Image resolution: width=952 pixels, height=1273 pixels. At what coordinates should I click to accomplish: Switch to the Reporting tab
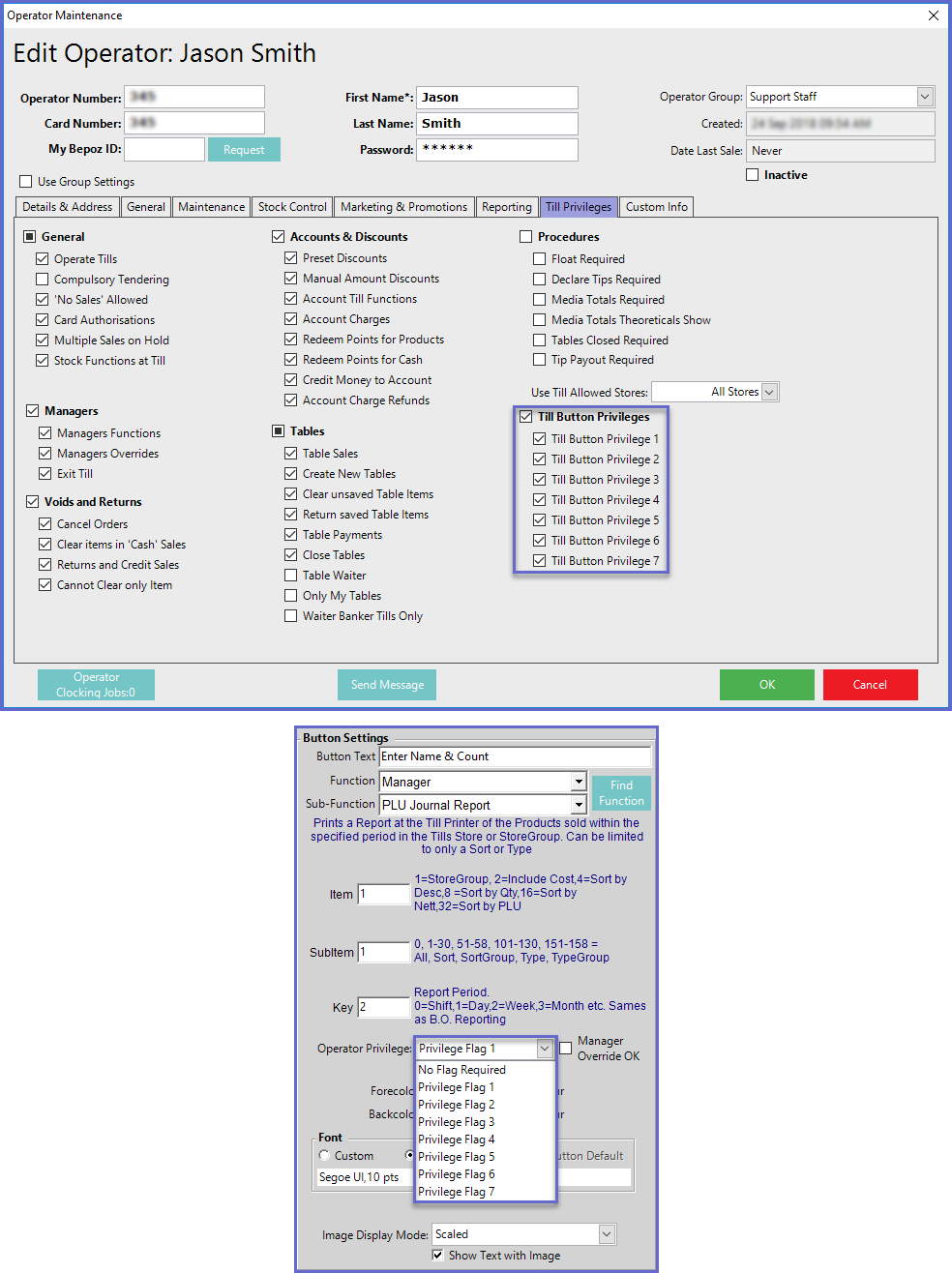tap(507, 207)
